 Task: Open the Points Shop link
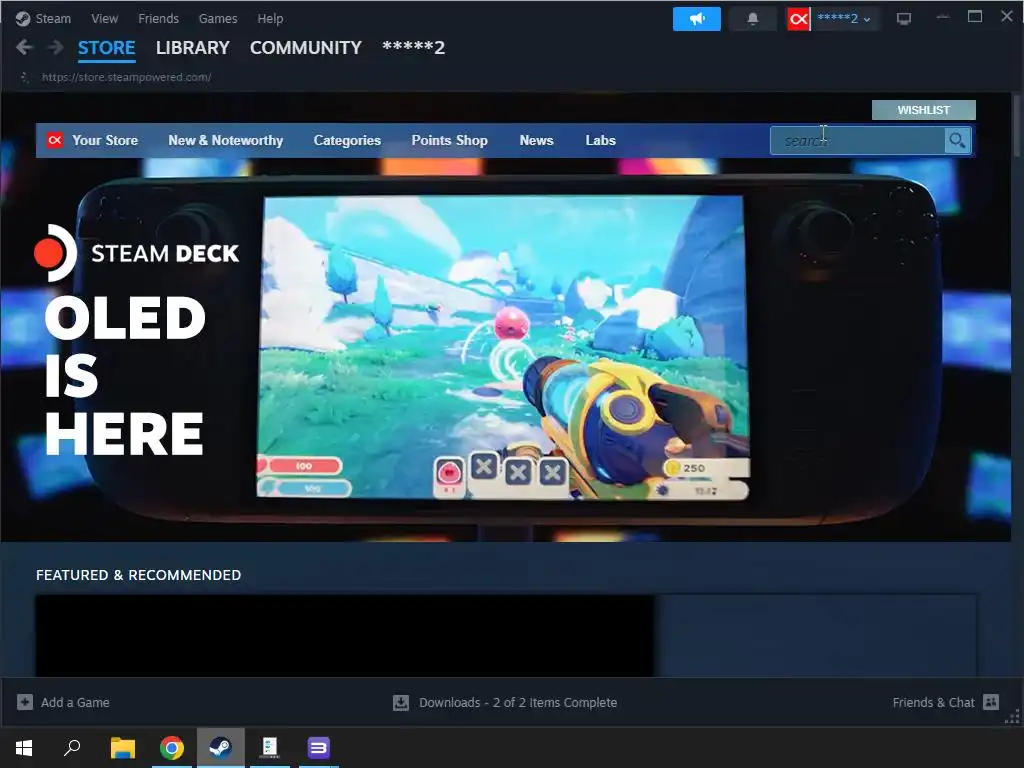click(x=449, y=140)
